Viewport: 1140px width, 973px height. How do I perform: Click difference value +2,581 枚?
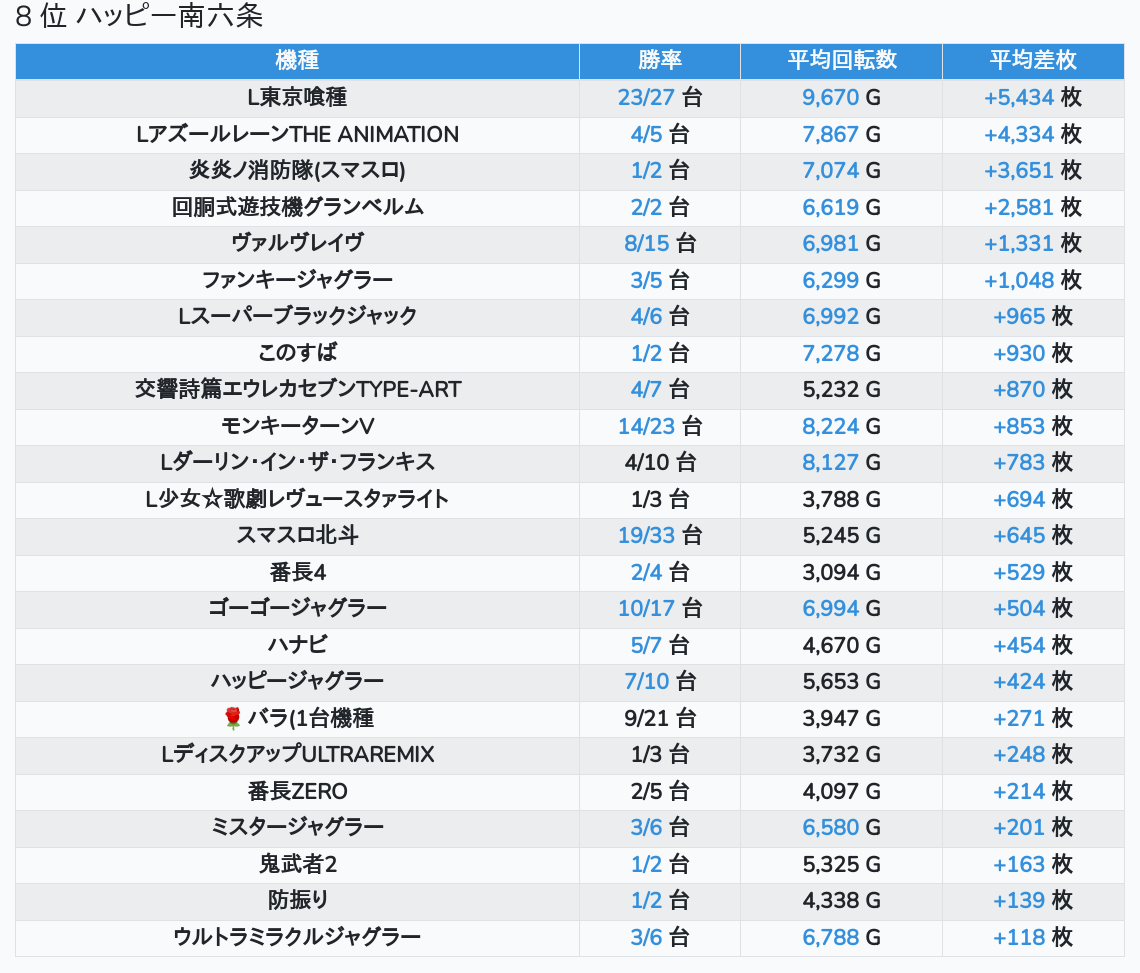(x=1033, y=207)
